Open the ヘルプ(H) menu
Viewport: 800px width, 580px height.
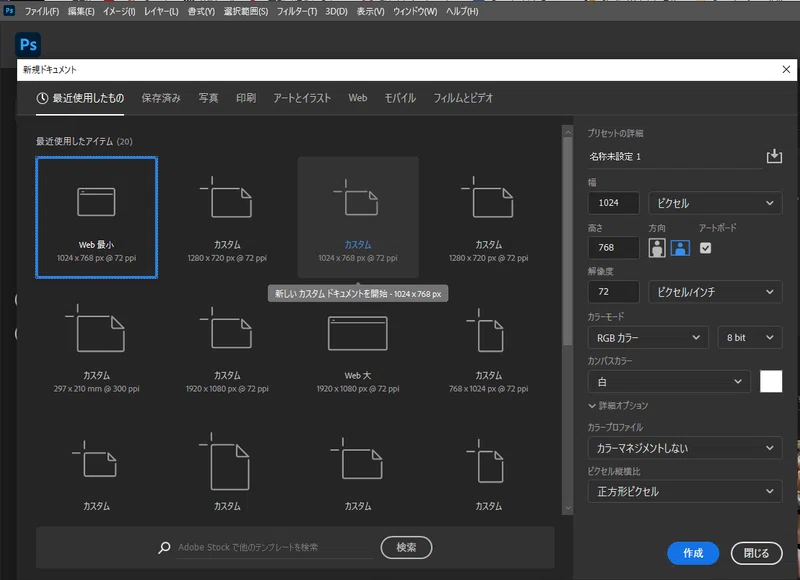[462, 11]
